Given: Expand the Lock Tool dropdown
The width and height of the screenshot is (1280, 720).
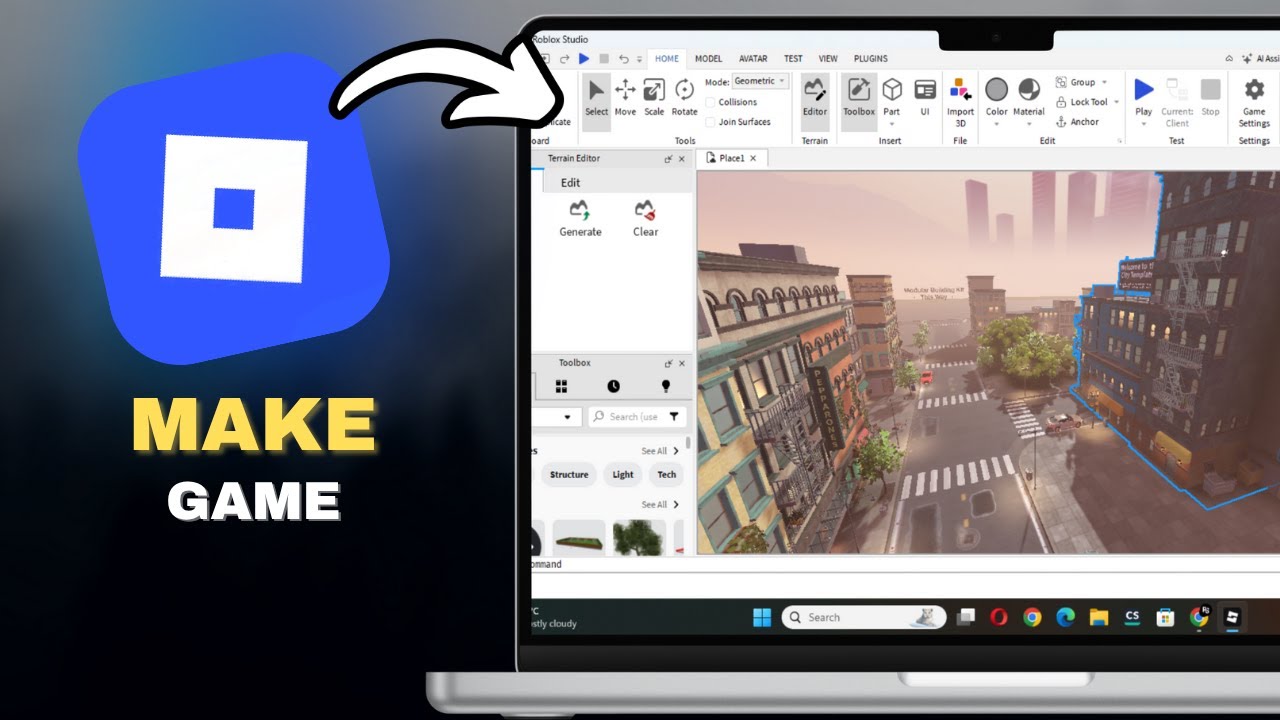Looking at the screenshot, I should point(1116,102).
